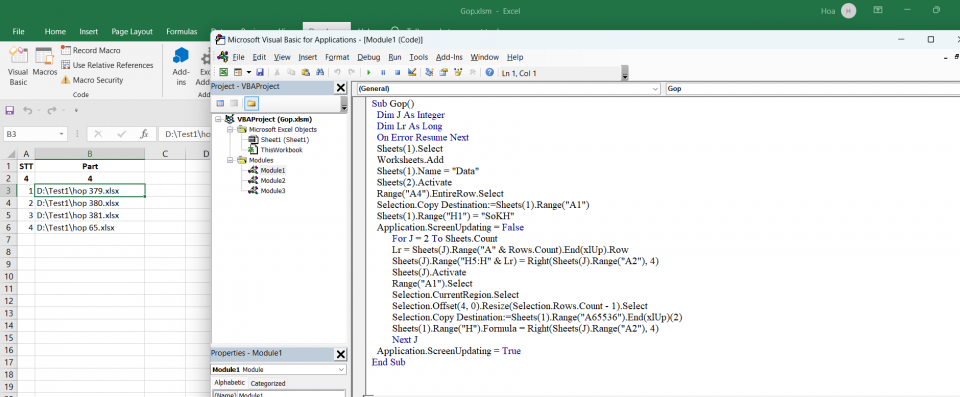Click the Undo icon in VBA toolbar
Screen dimensions: 960x397
click(x=337, y=72)
